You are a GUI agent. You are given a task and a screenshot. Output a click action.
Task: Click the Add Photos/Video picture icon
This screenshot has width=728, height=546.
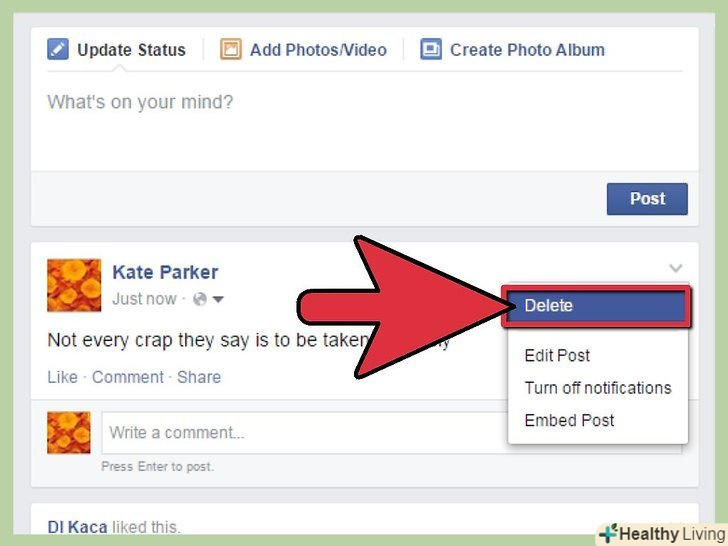231,49
